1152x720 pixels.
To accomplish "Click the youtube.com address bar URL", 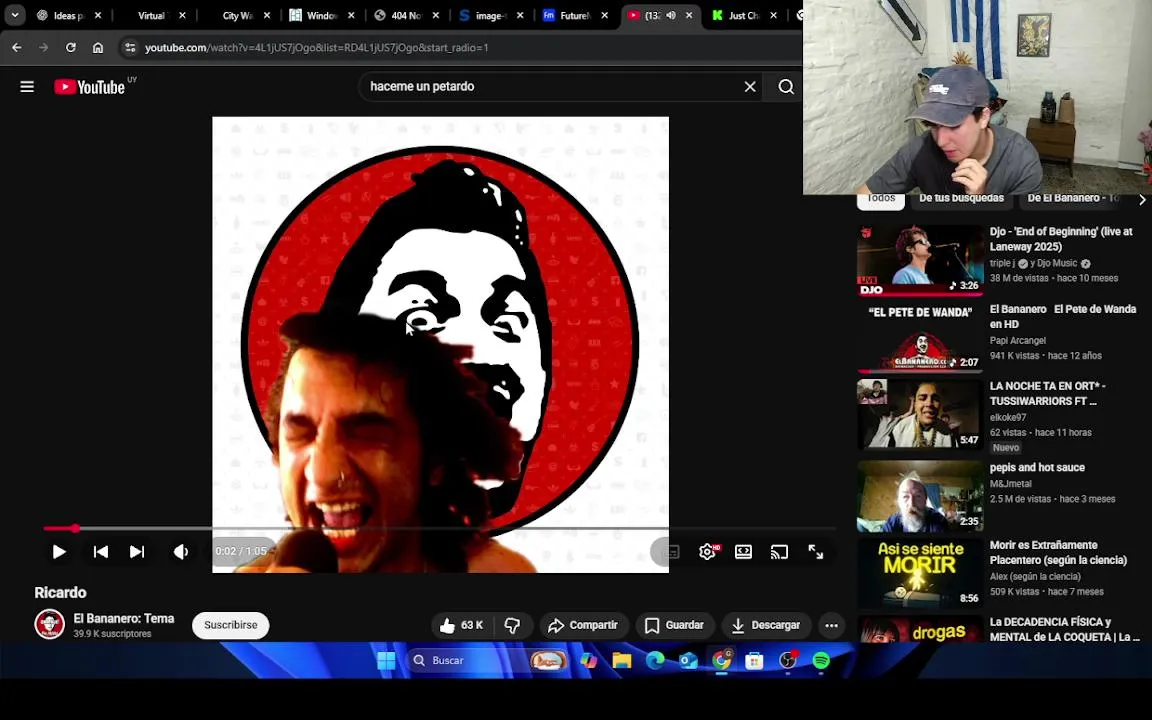I will pyautogui.click(x=317, y=48).
